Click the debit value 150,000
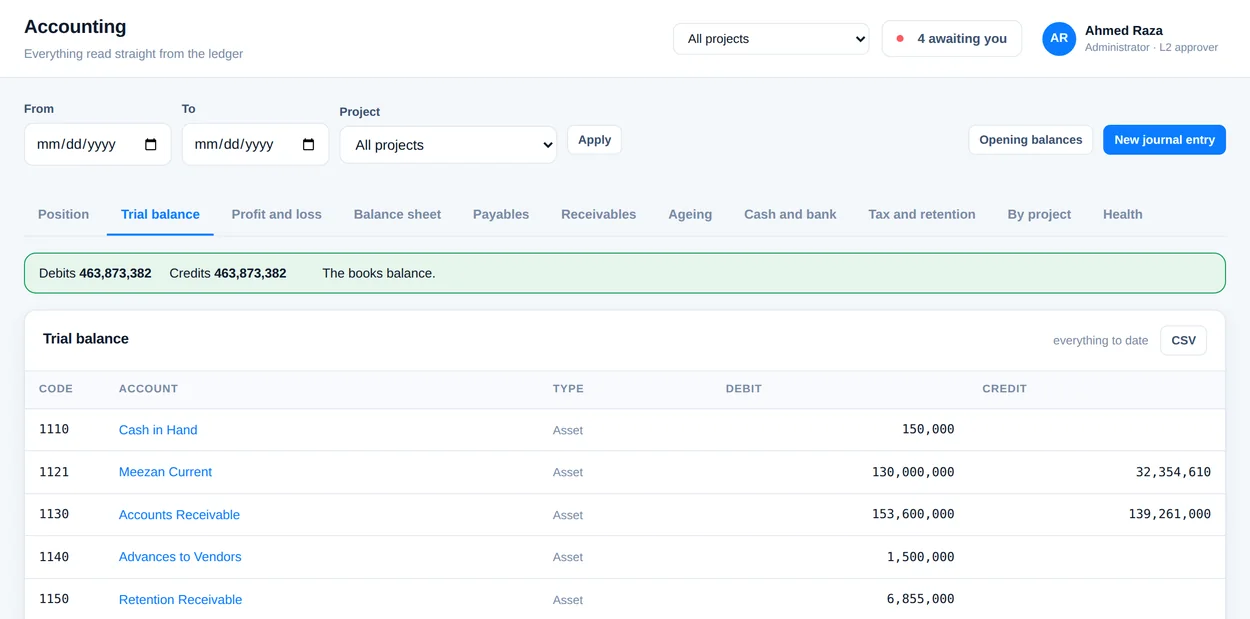Screen dimensions: 1250x619 [928, 429]
